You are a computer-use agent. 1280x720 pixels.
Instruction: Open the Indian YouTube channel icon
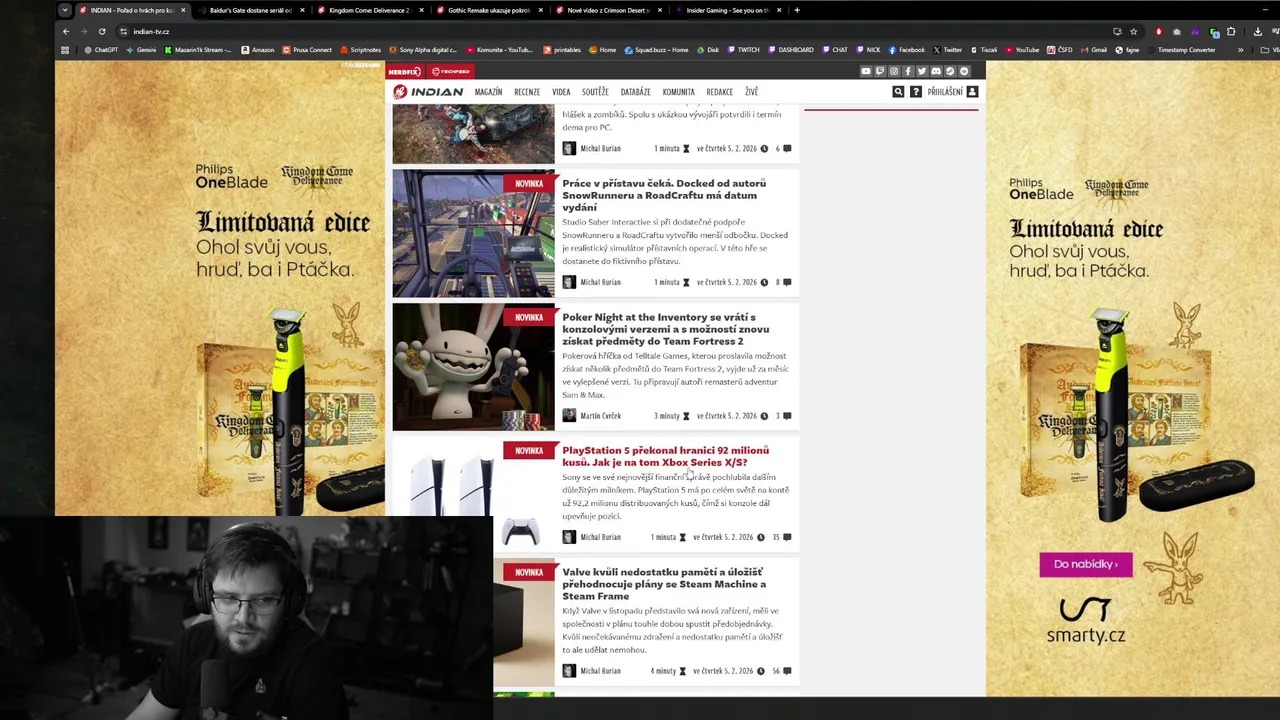pyautogui.click(x=866, y=71)
